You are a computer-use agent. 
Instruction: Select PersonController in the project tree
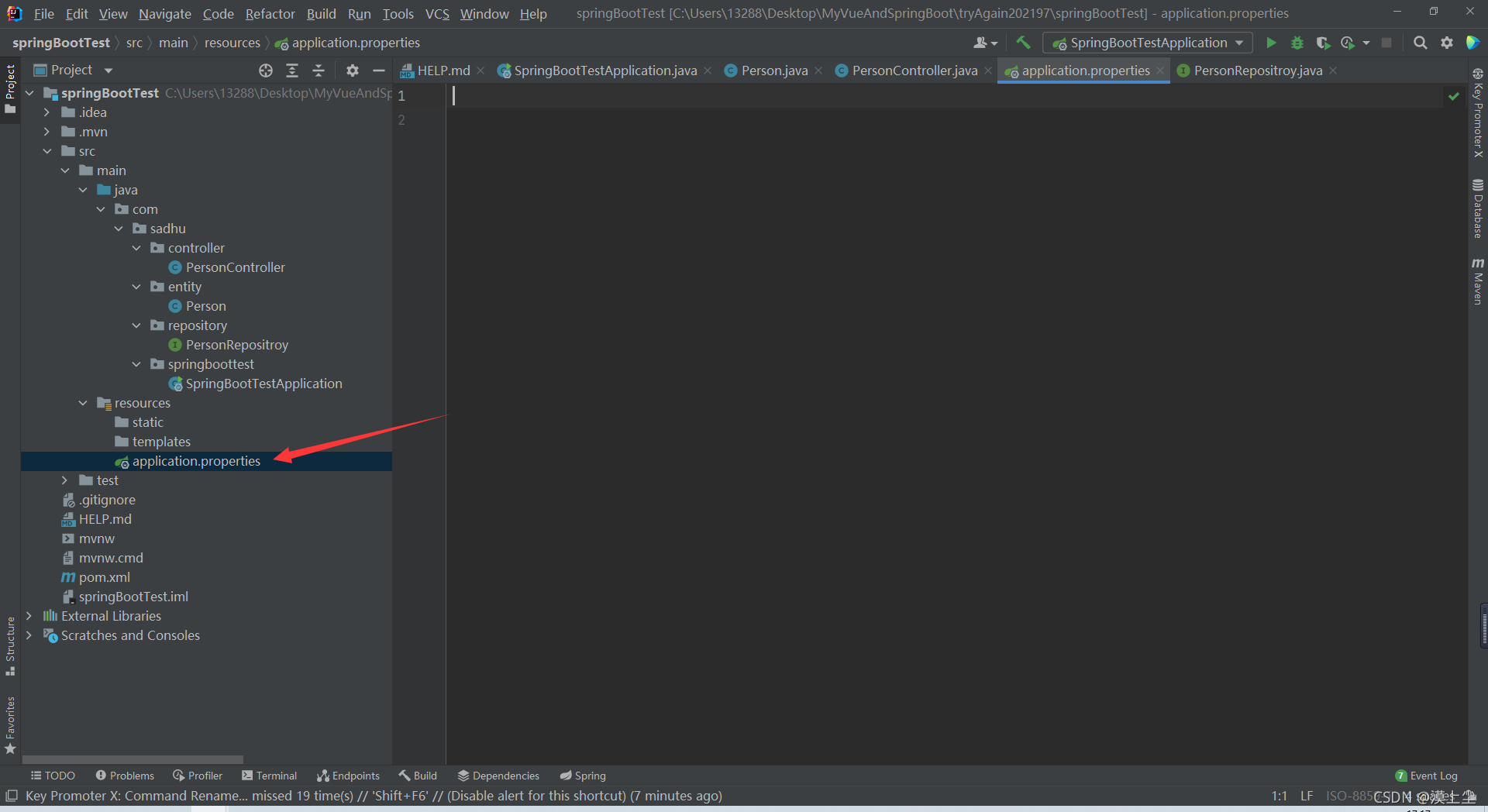[235, 267]
